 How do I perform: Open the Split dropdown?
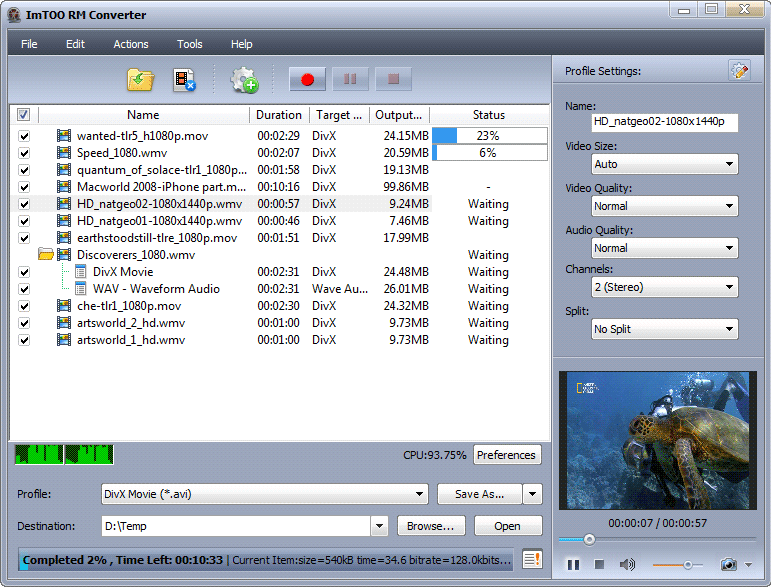pos(664,329)
